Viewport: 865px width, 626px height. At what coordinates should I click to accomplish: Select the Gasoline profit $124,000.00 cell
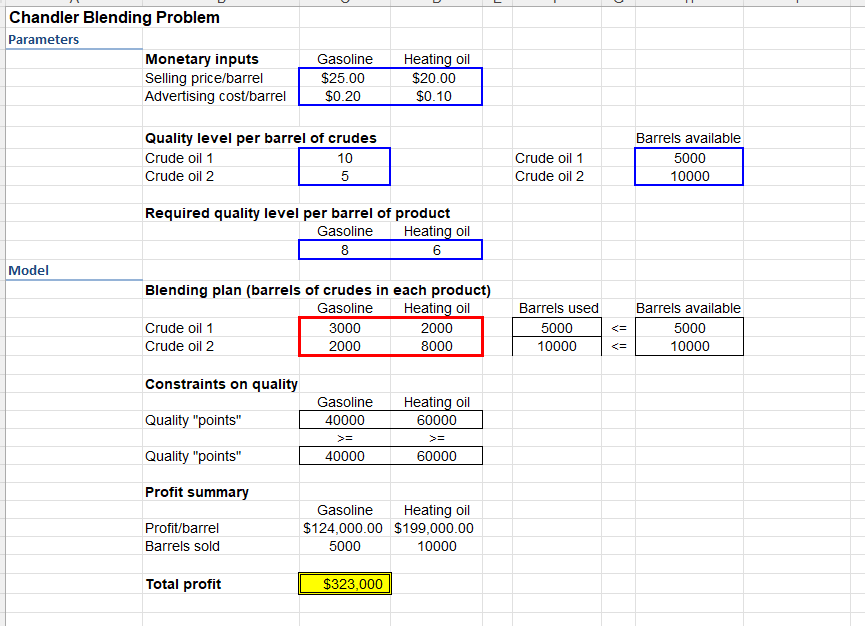pyautogui.click(x=343, y=528)
